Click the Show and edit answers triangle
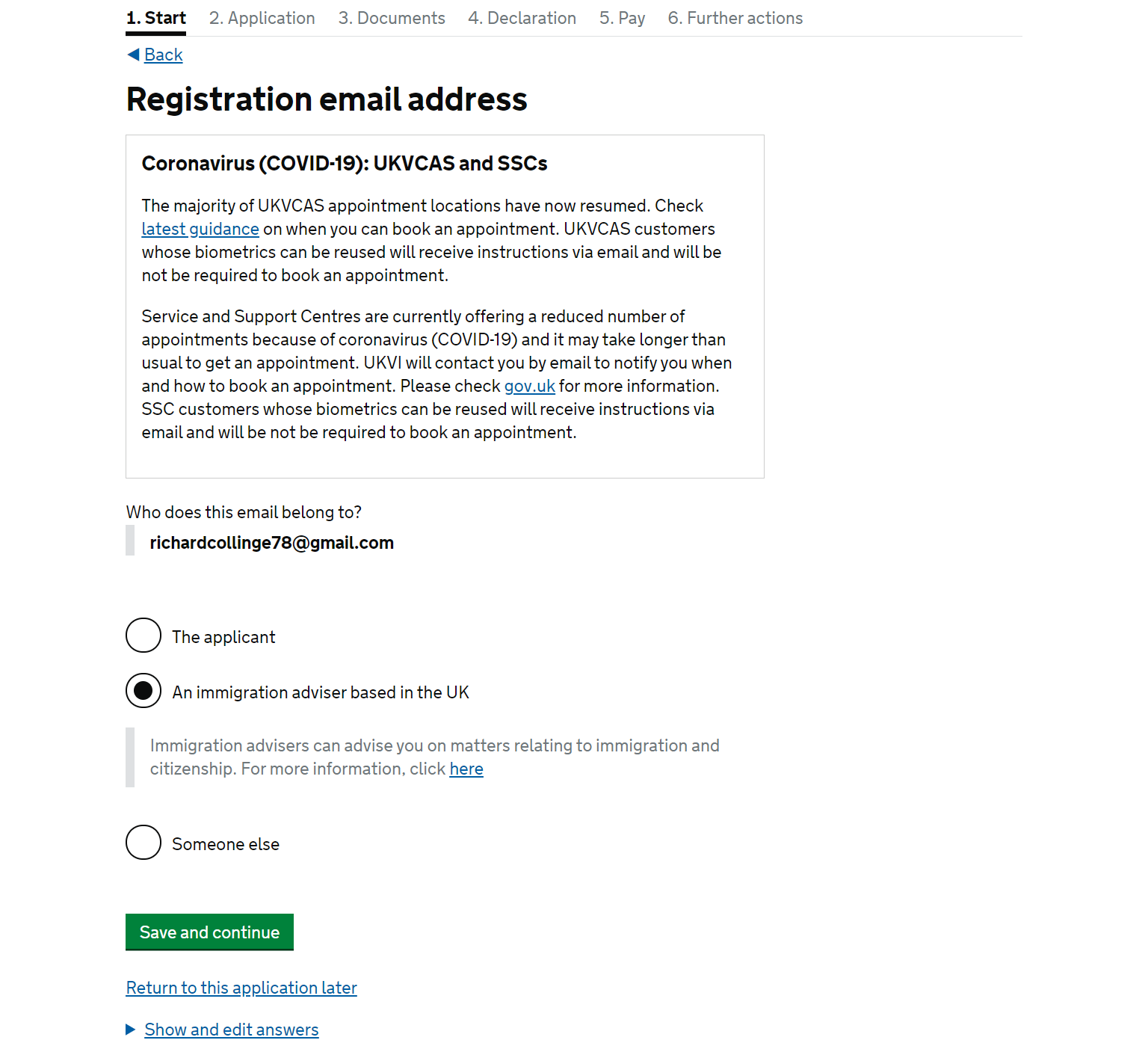This screenshot has height=1049, width=1148. pyautogui.click(x=131, y=1030)
